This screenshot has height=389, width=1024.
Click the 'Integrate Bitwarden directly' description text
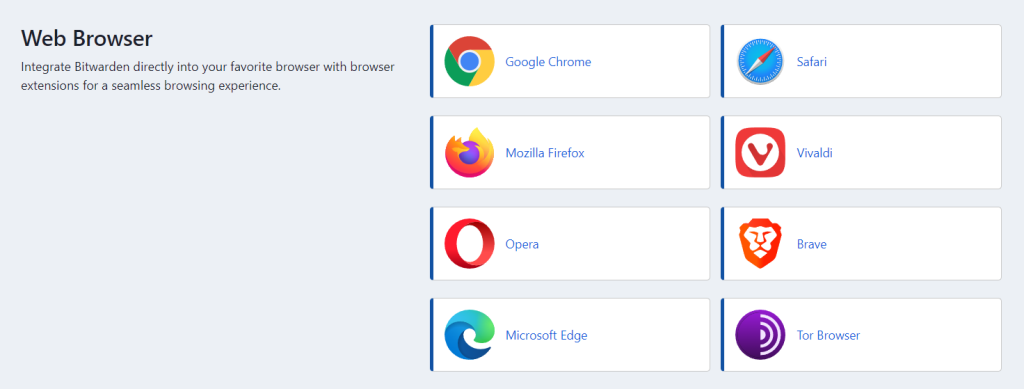208,76
